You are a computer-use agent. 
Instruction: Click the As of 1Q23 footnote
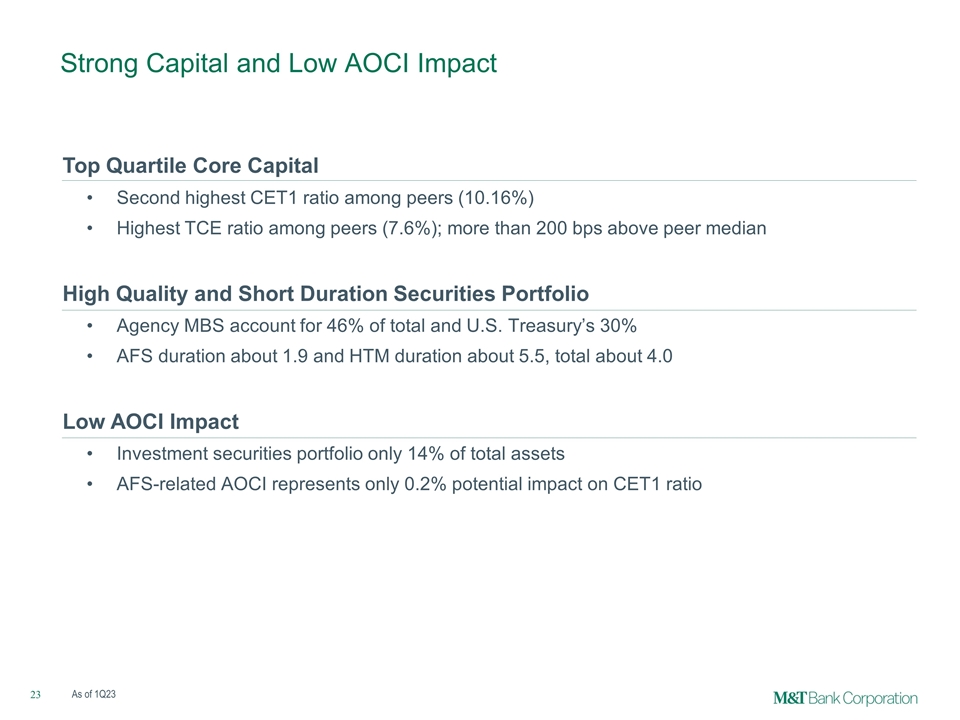point(94,695)
